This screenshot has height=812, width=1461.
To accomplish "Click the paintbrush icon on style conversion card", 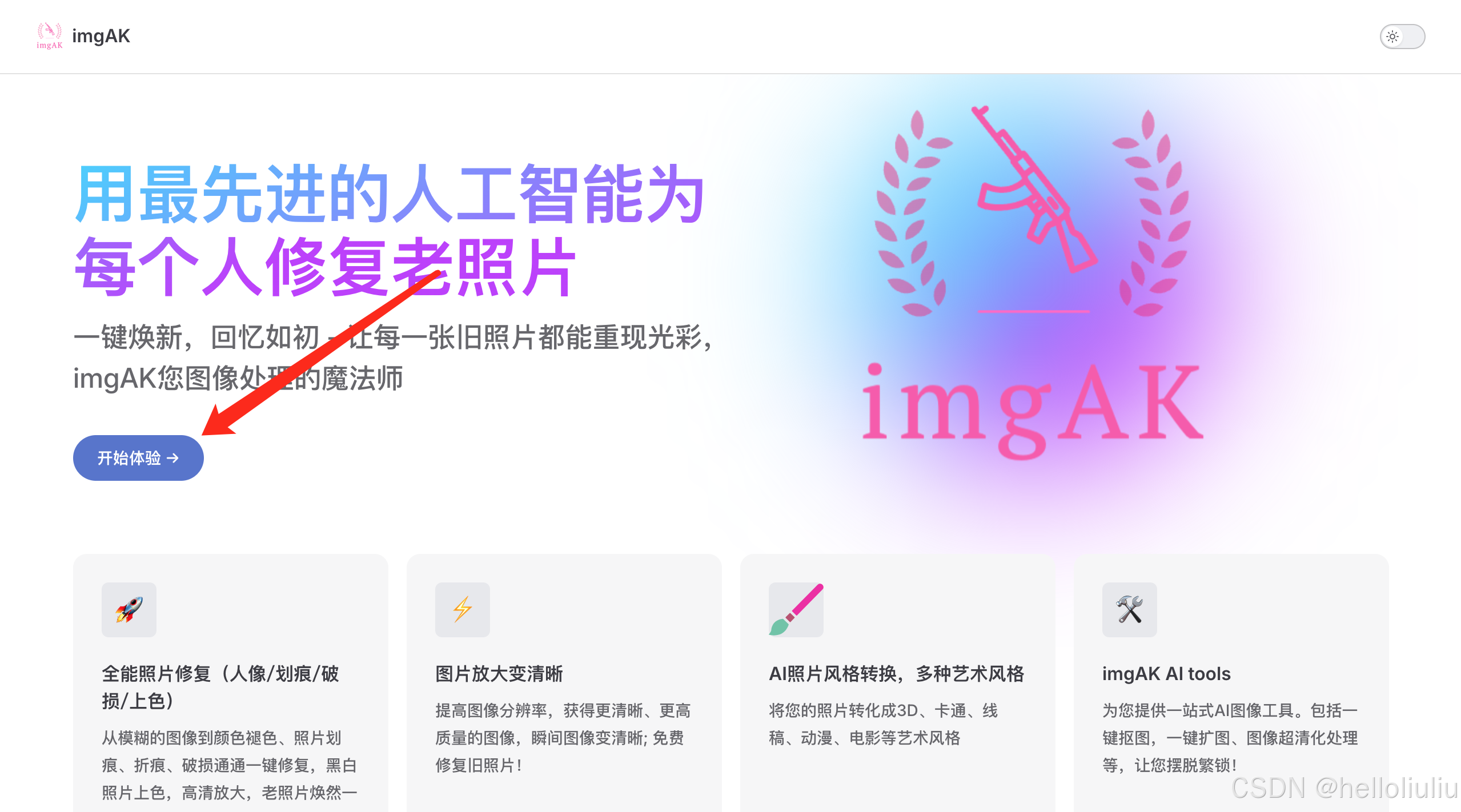I will (796, 609).
